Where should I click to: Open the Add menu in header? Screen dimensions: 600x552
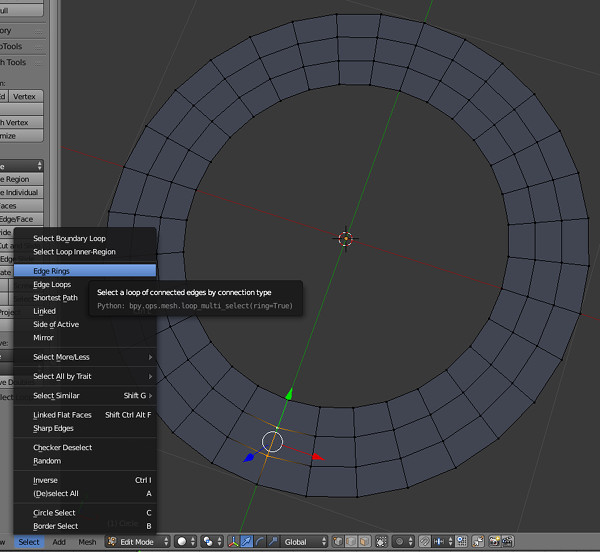click(x=59, y=542)
